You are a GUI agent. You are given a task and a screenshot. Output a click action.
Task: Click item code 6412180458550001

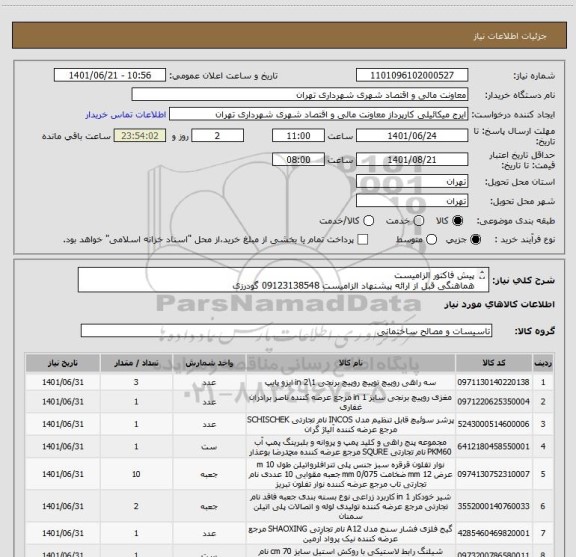coord(493,446)
